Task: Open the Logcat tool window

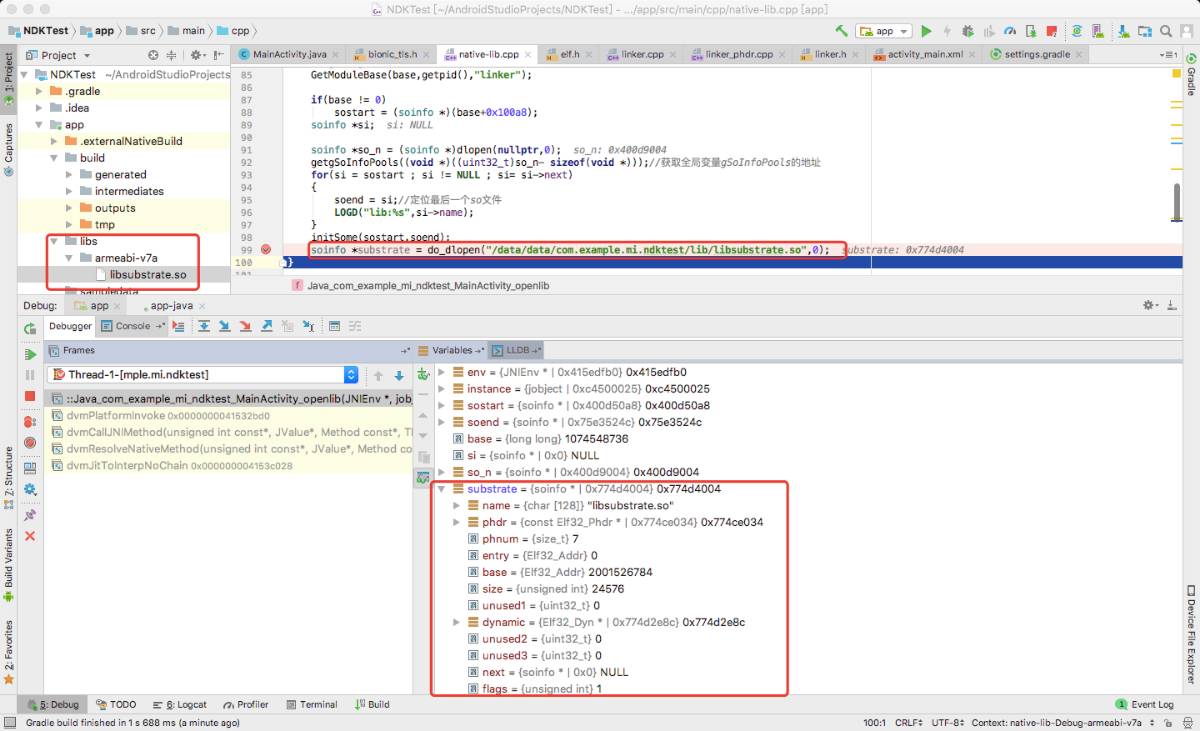Action: (x=178, y=704)
